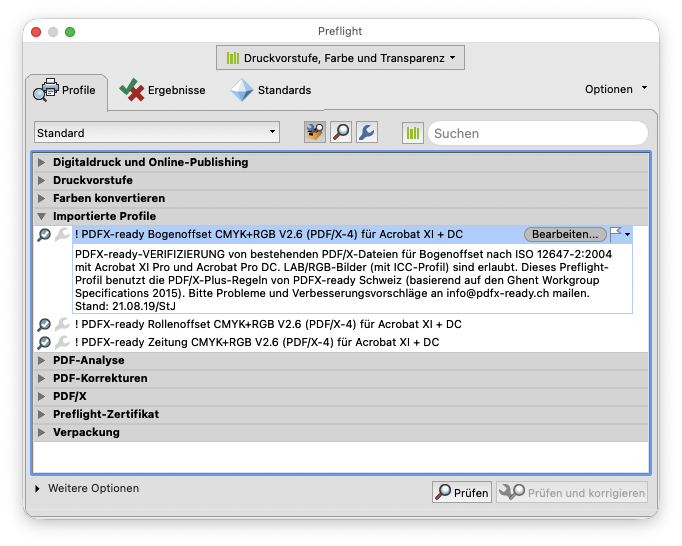
Task: Show single checks magnifier toolbar icon
Action: pyautogui.click(x=341, y=132)
